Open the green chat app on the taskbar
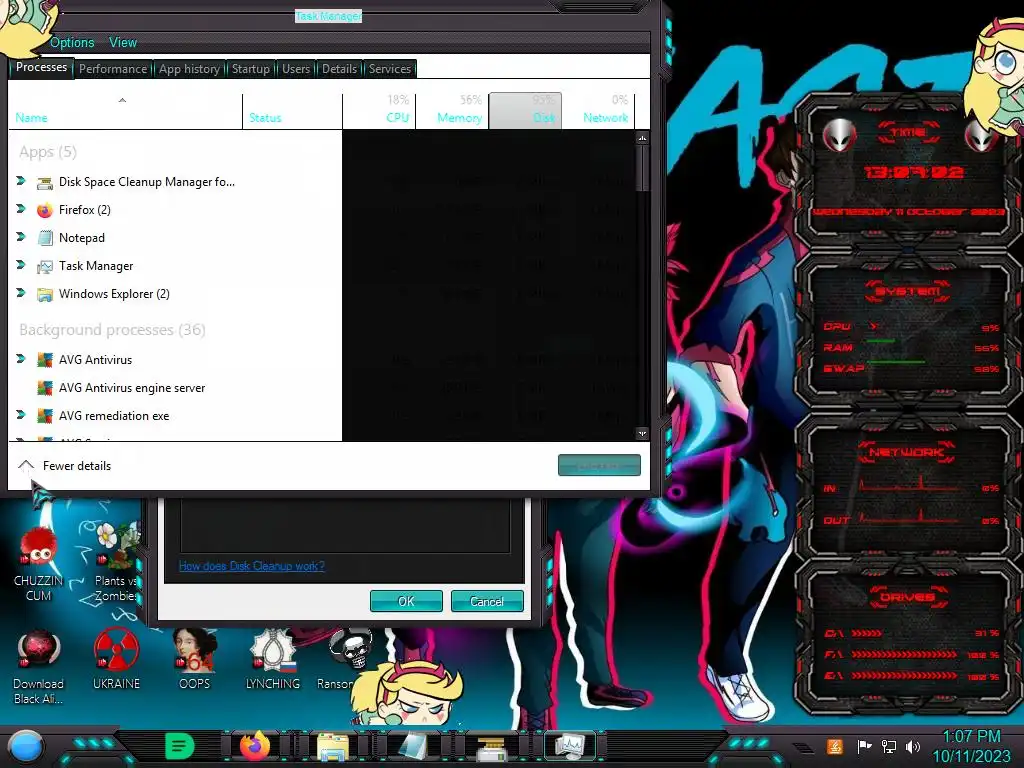Screen dimensions: 1024x768 180,746
